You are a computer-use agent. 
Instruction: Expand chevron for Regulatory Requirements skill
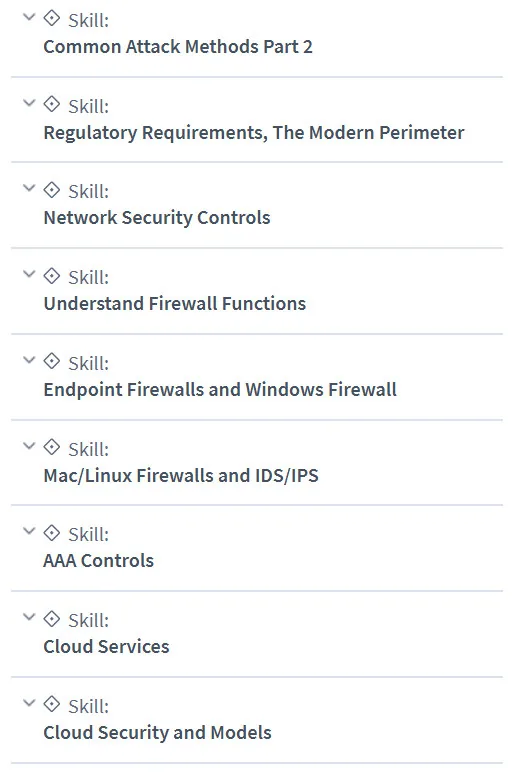tap(30, 103)
